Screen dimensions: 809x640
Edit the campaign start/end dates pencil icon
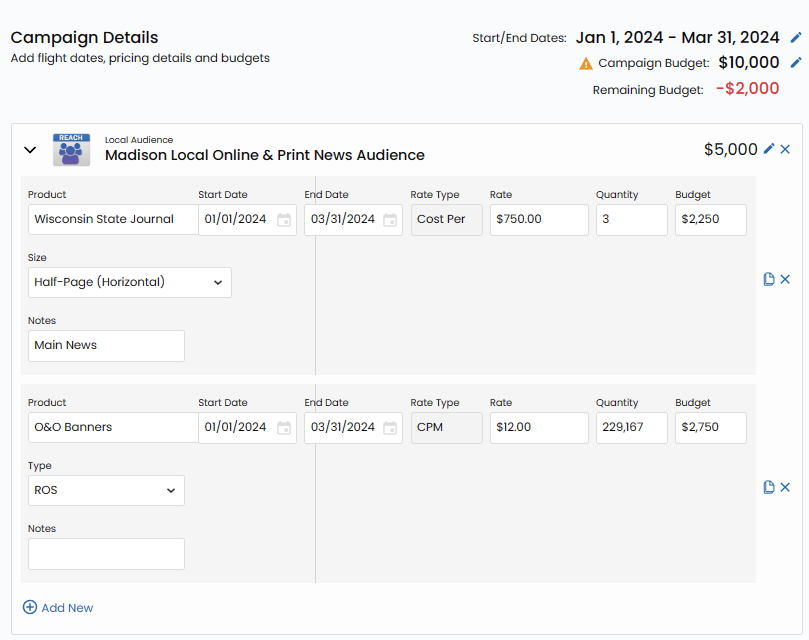click(x=796, y=38)
